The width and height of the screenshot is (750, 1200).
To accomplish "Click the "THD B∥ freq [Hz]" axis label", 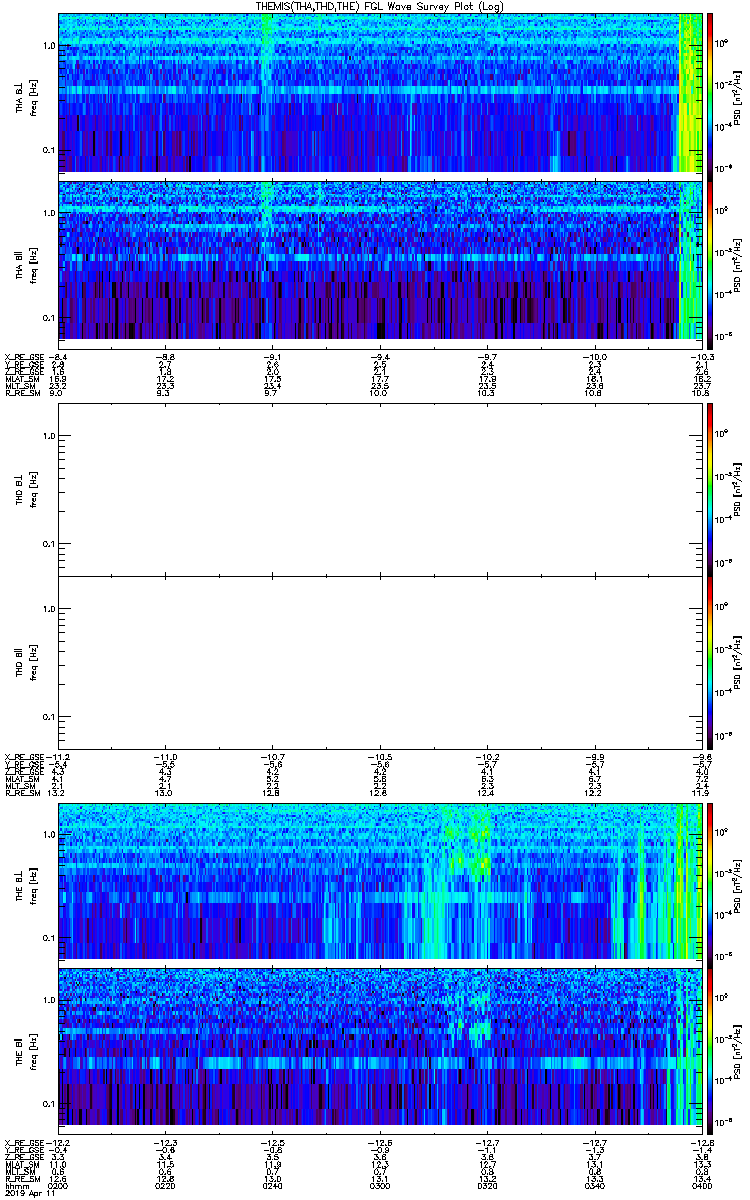I will tap(26, 662).
